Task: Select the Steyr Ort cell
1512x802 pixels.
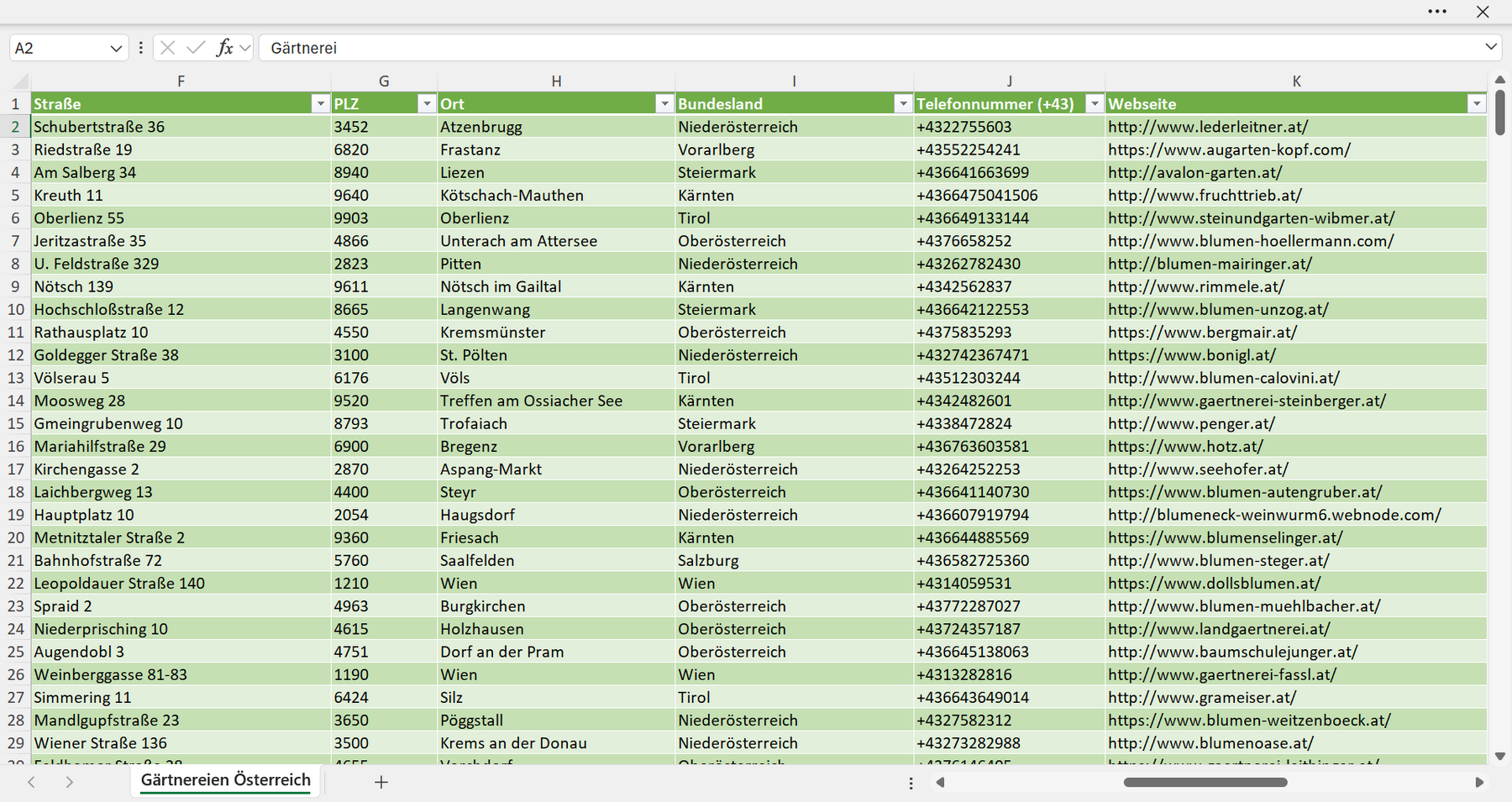Action: pyautogui.click(x=556, y=492)
